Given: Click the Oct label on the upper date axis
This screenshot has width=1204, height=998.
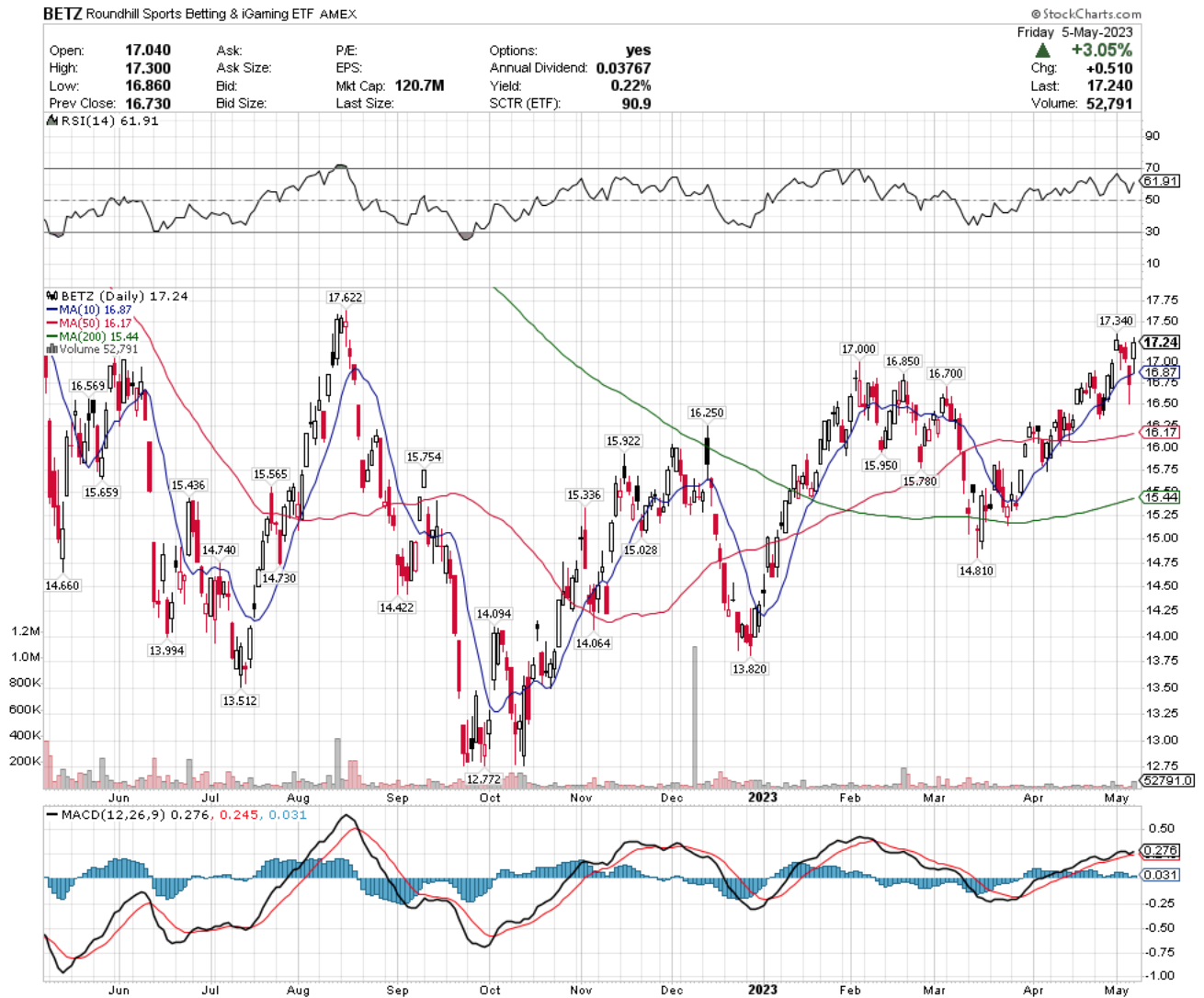Looking at the screenshot, I should [x=490, y=798].
